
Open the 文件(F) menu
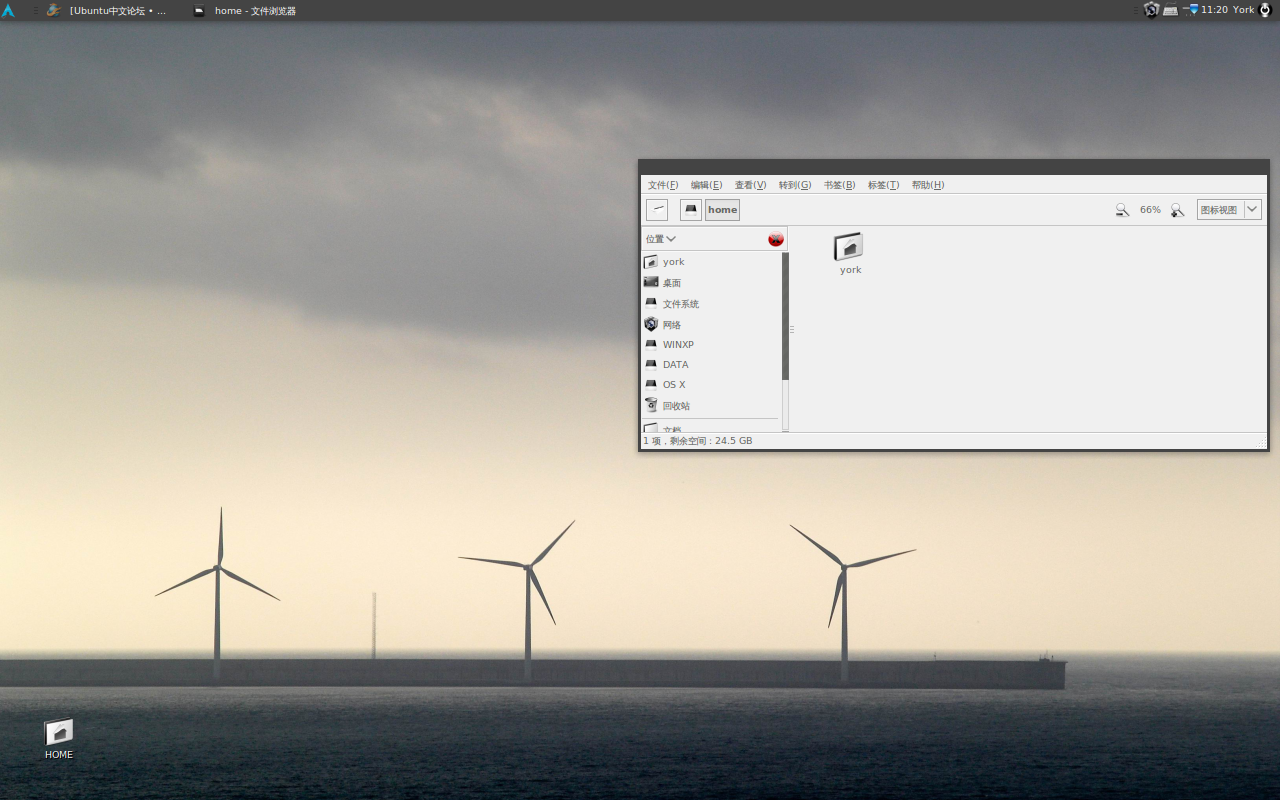pos(663,185)
